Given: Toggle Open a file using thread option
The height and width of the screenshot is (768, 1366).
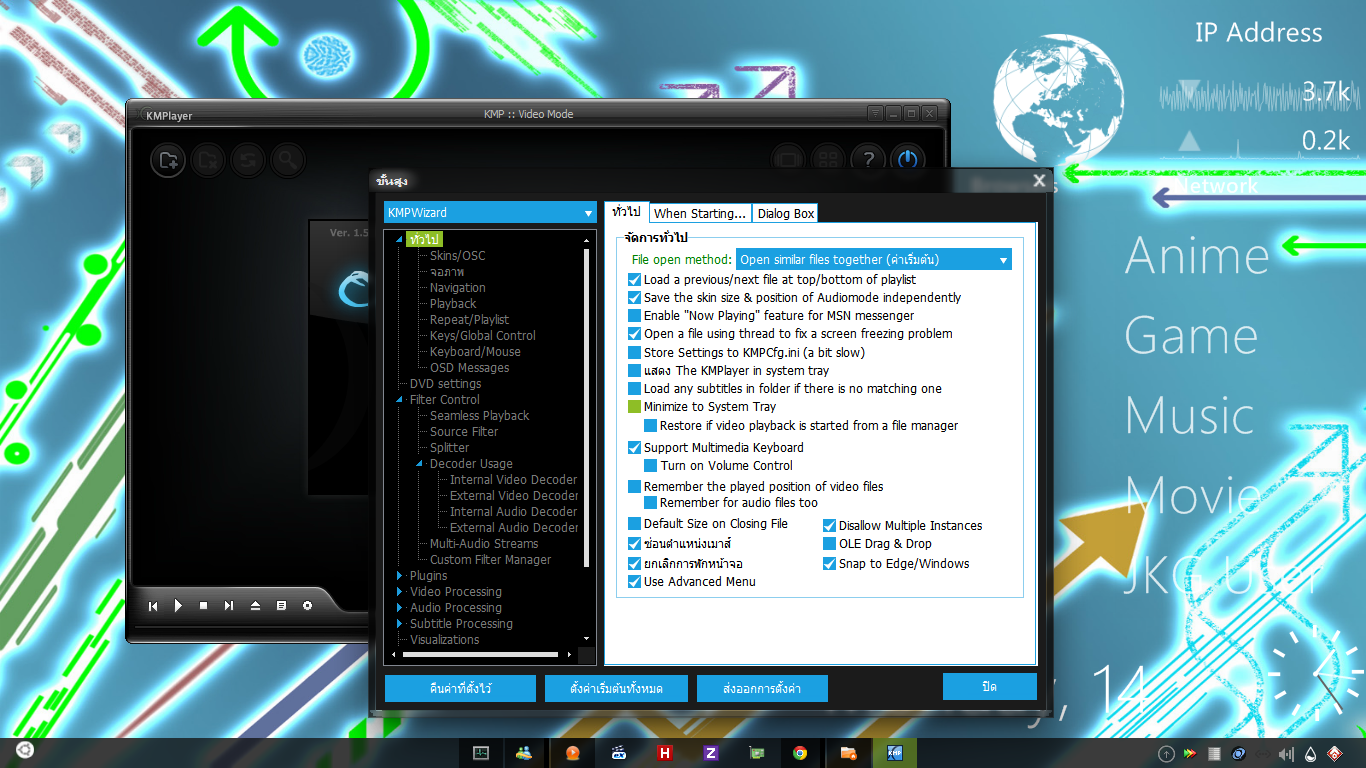Looking at the screenshot, I should tap(635, 334).
